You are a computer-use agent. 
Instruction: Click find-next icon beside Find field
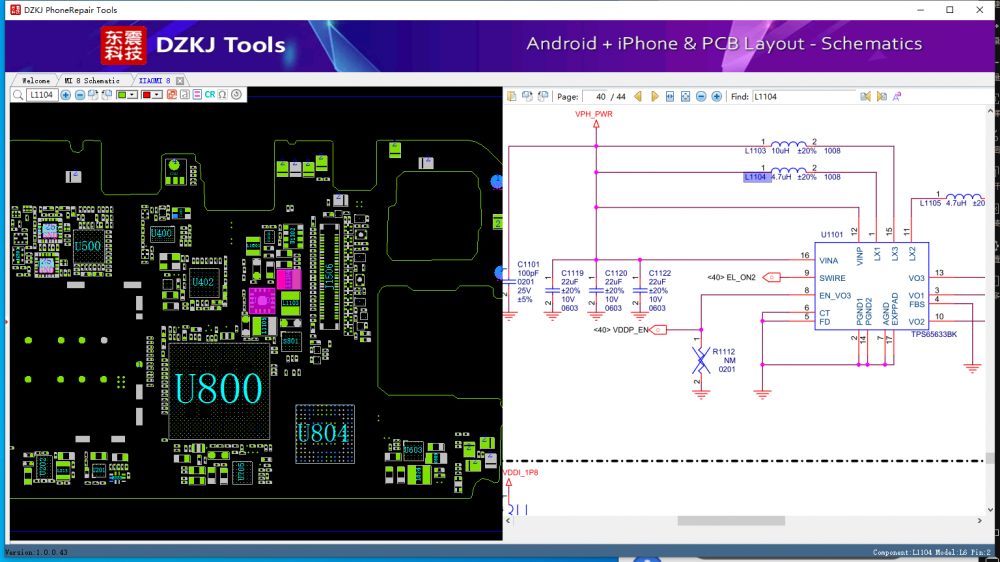click(x=881, y=96)
